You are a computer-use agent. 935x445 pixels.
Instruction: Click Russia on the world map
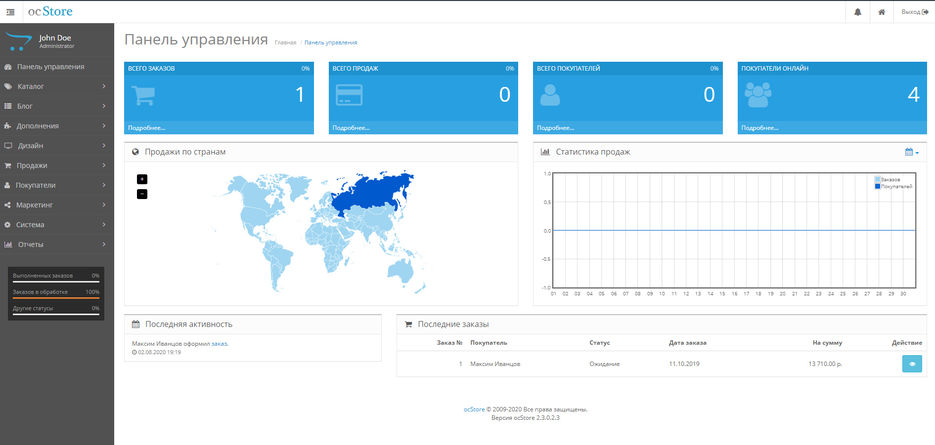point(373,192)
